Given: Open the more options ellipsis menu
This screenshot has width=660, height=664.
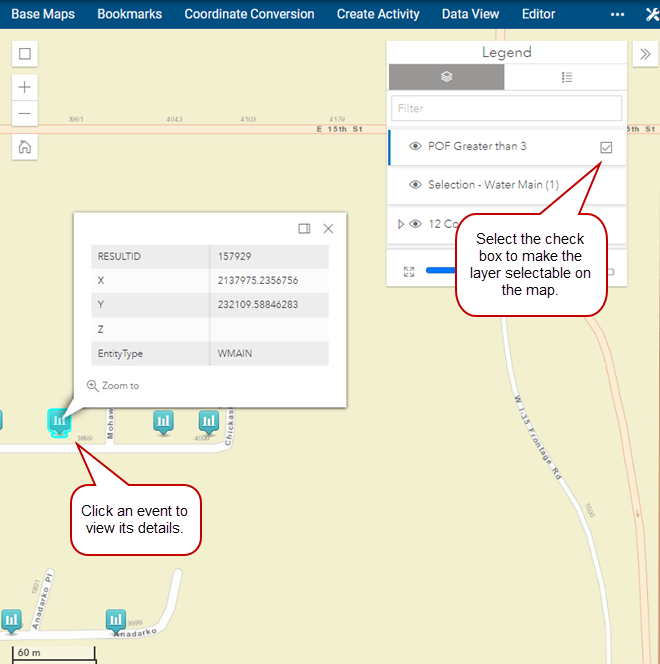Looking at the screenshot, I should click(617, 14).
